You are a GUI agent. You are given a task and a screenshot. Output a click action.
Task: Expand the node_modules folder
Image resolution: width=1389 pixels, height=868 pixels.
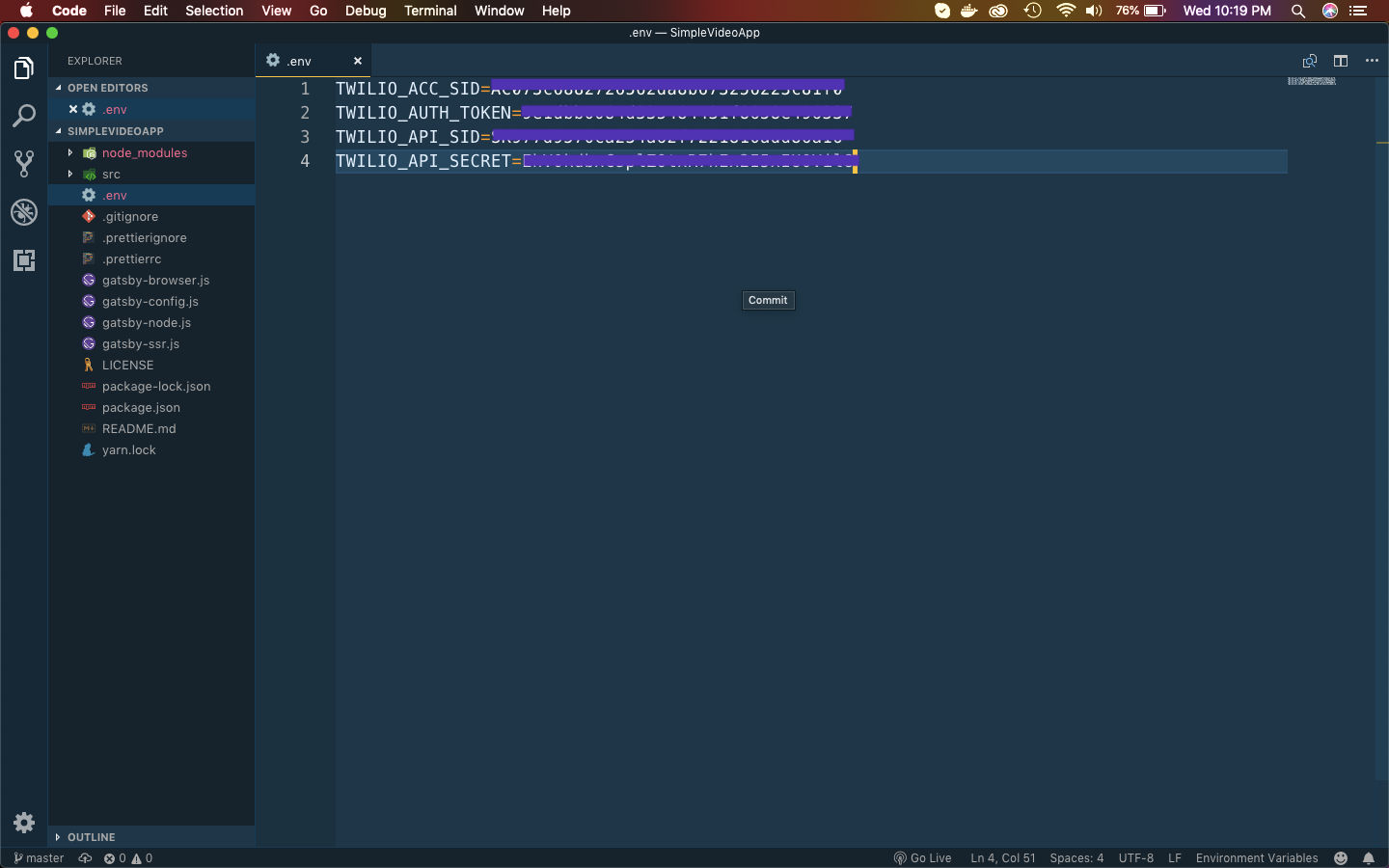point(151,152)
